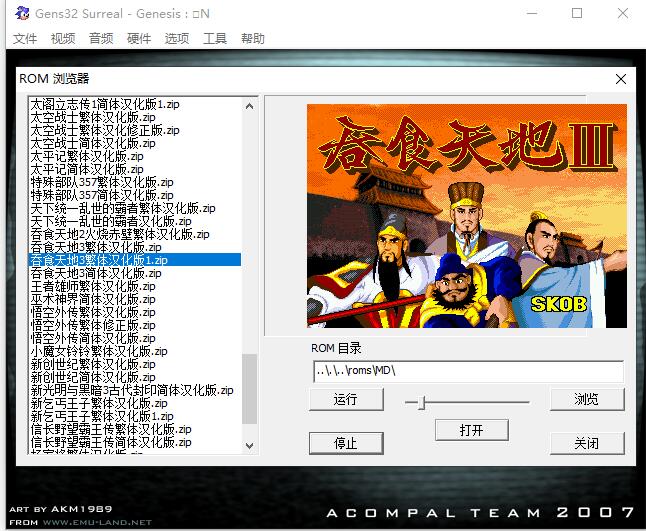Click the 停止 button

point(345,443)
